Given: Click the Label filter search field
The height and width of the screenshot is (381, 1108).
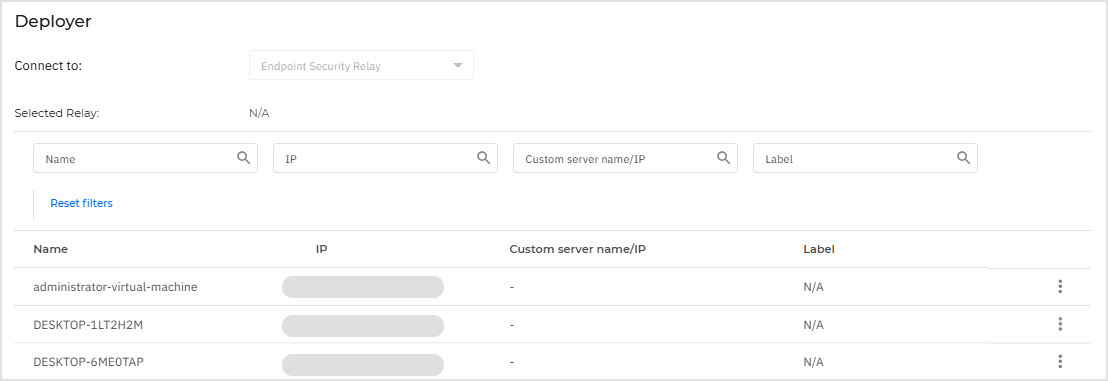Looking at the screenshot, I should (865, 158).
